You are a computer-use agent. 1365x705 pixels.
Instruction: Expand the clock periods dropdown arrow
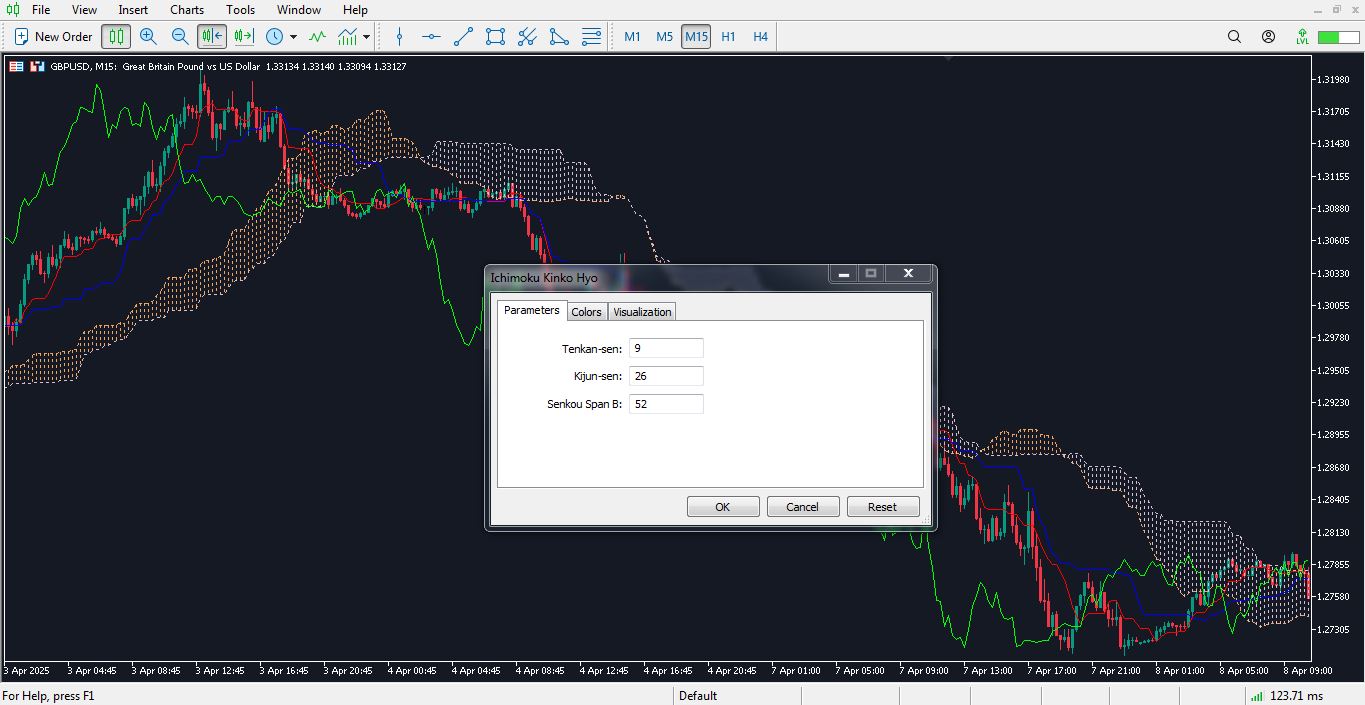point(293,37)
